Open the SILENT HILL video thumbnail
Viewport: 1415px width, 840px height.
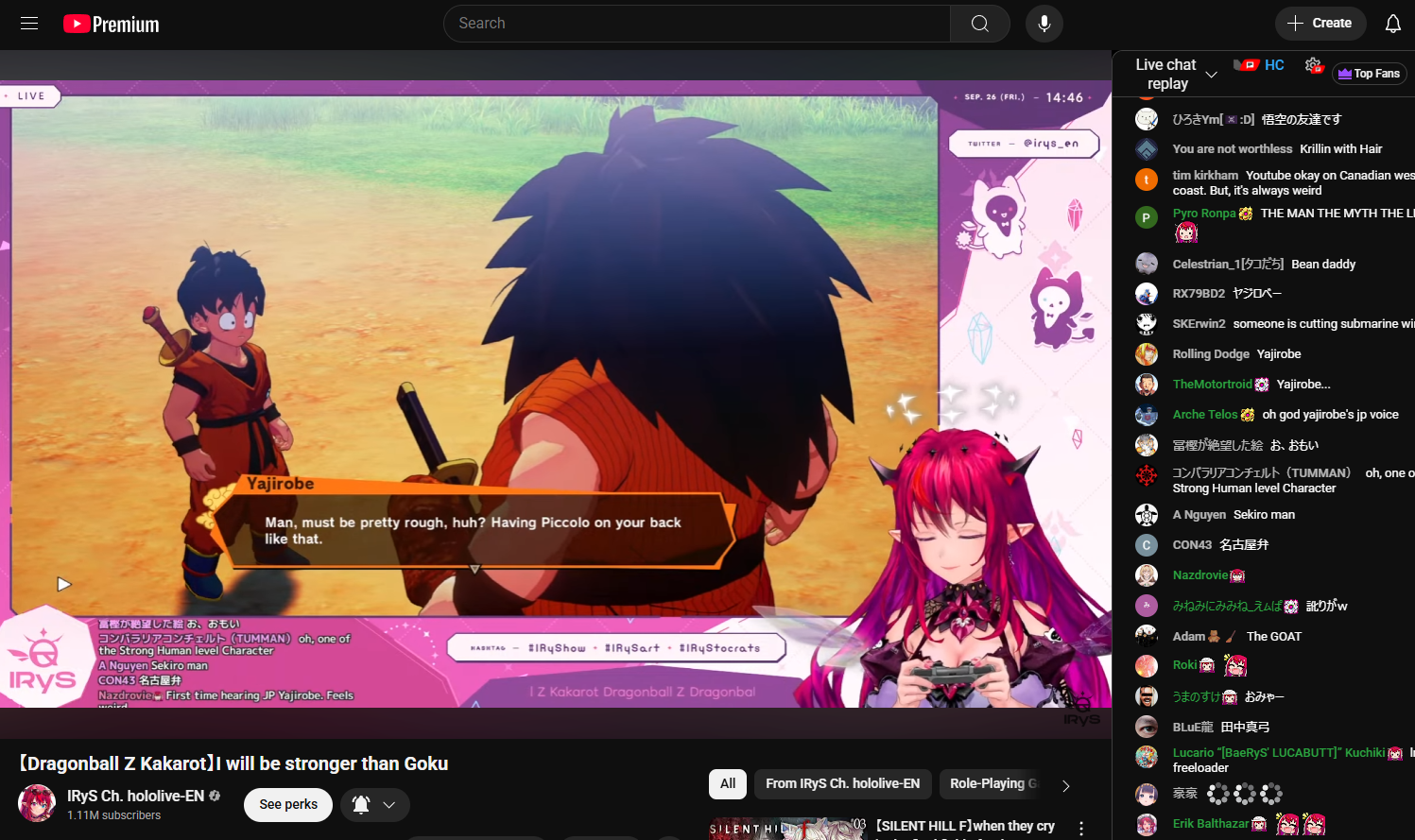787,829
